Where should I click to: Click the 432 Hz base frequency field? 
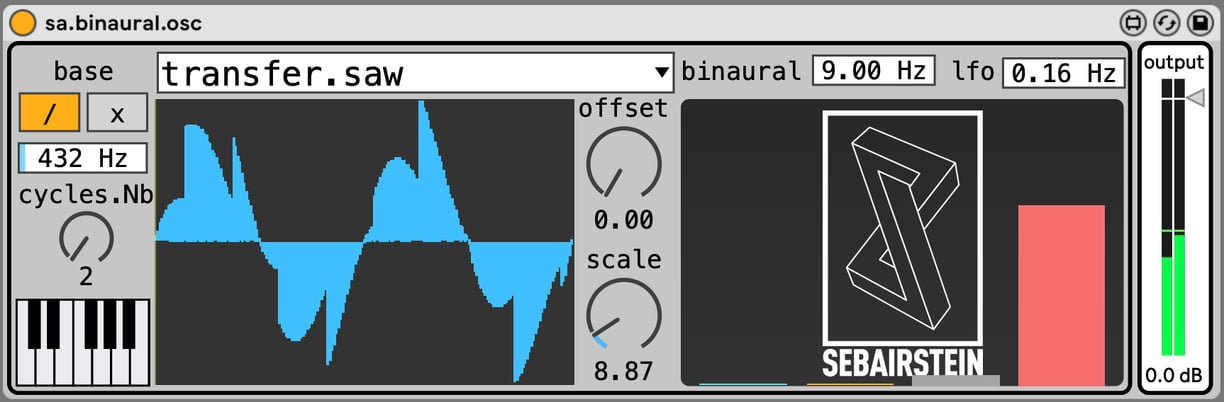point(83,158)
